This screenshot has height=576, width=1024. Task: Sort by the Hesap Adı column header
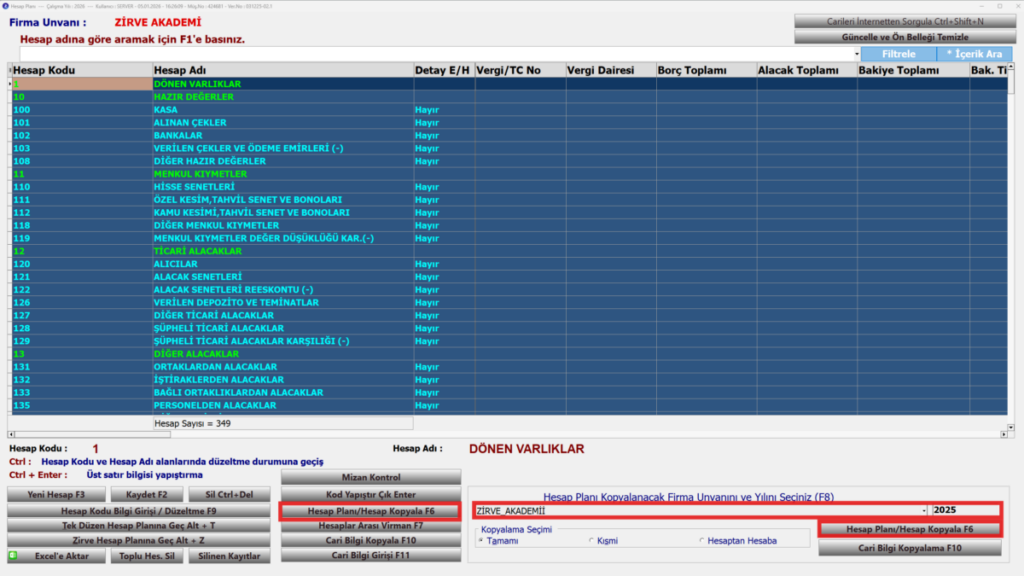pyautogui.click(x=282, y=70)
